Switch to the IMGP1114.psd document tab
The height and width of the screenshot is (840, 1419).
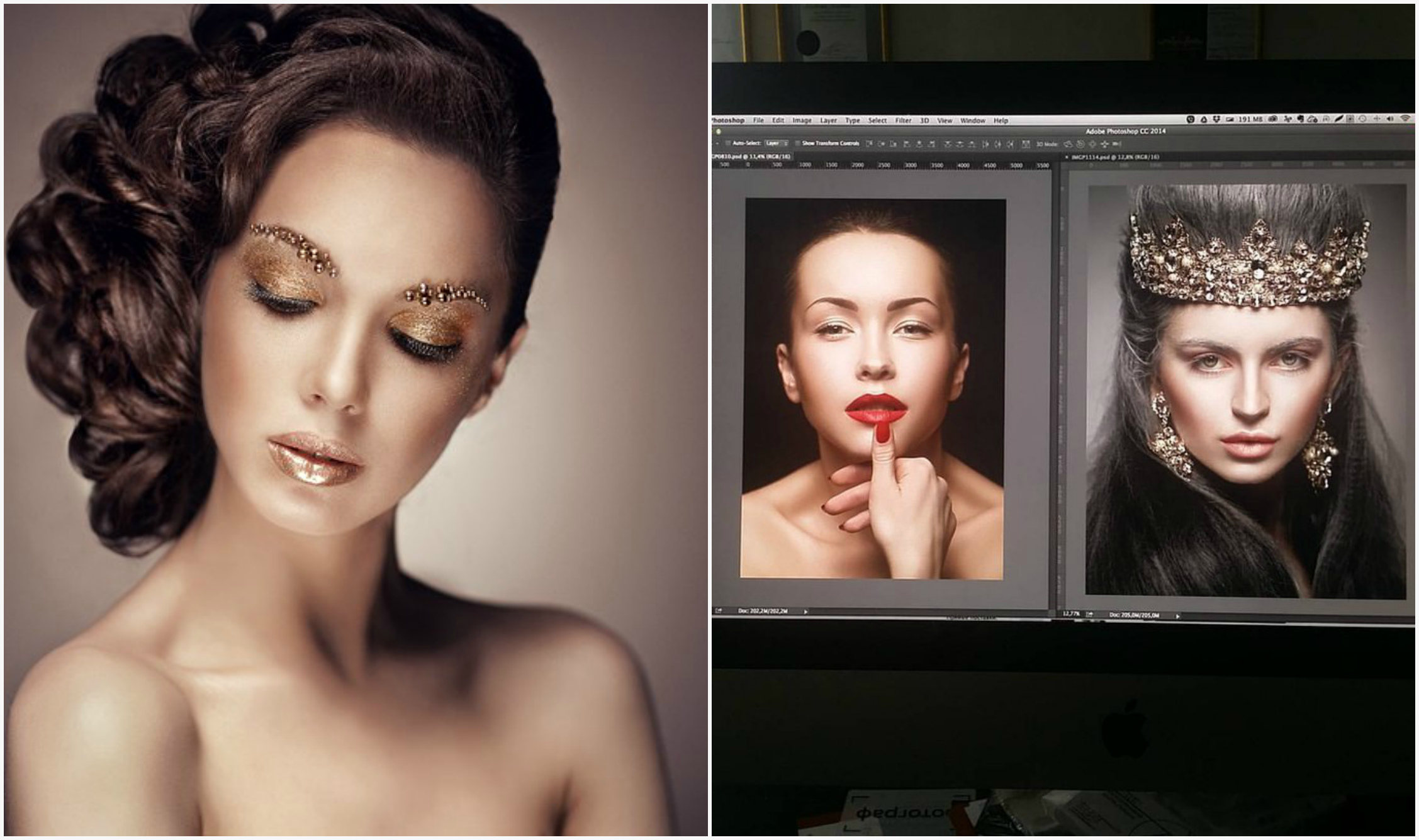1114,157
